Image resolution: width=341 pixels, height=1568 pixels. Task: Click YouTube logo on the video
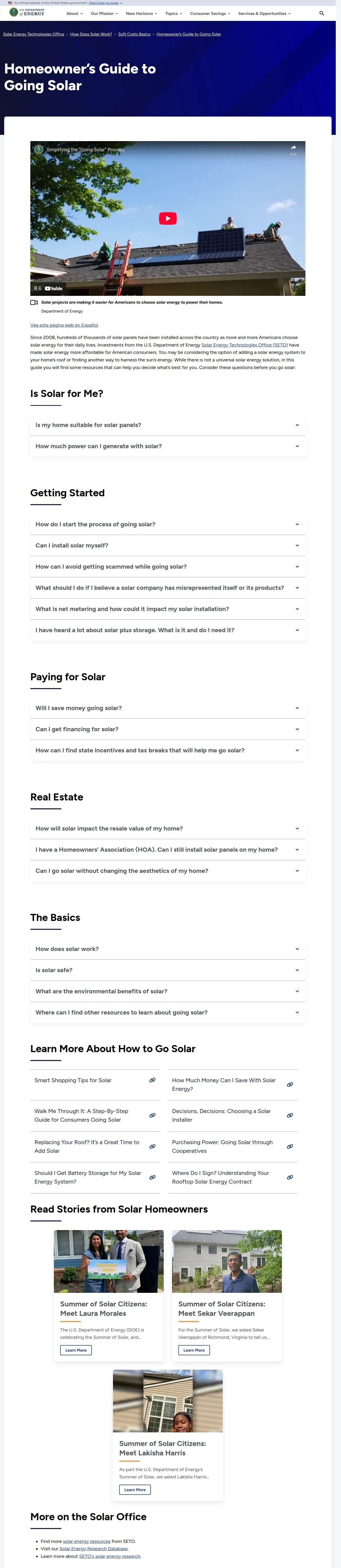point(54,289)
